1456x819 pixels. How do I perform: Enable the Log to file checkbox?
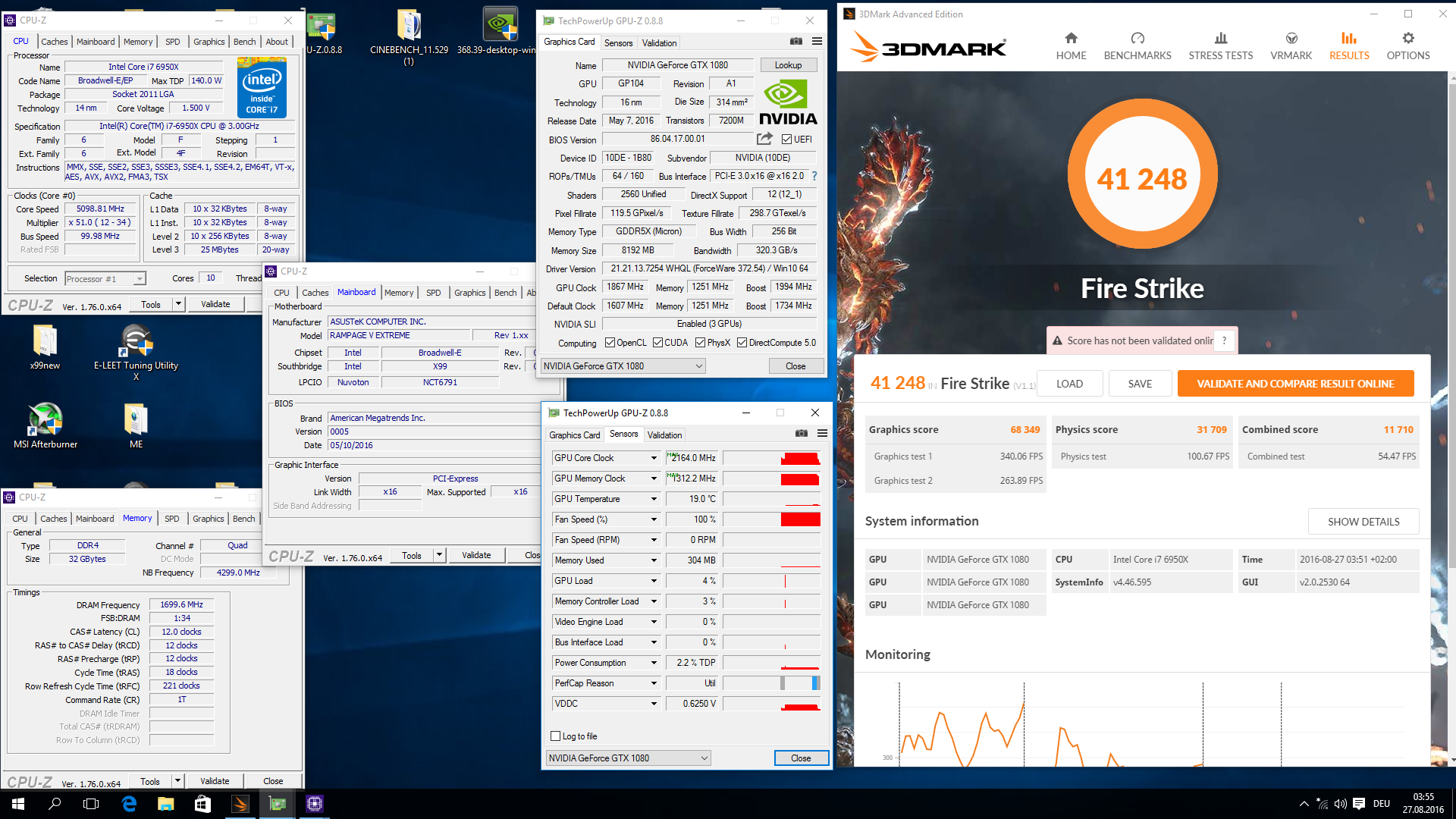(x=555, y=736)
